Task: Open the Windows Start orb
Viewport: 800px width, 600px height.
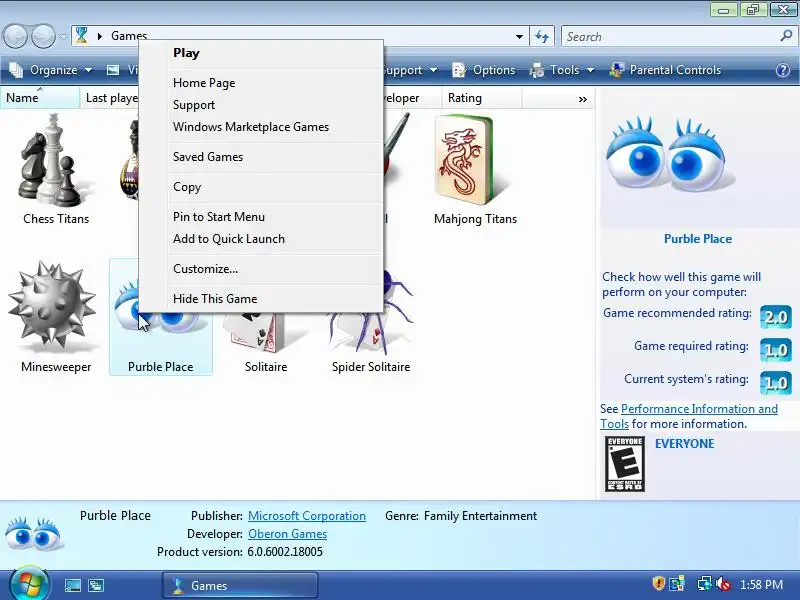Action: click(29, 584)
